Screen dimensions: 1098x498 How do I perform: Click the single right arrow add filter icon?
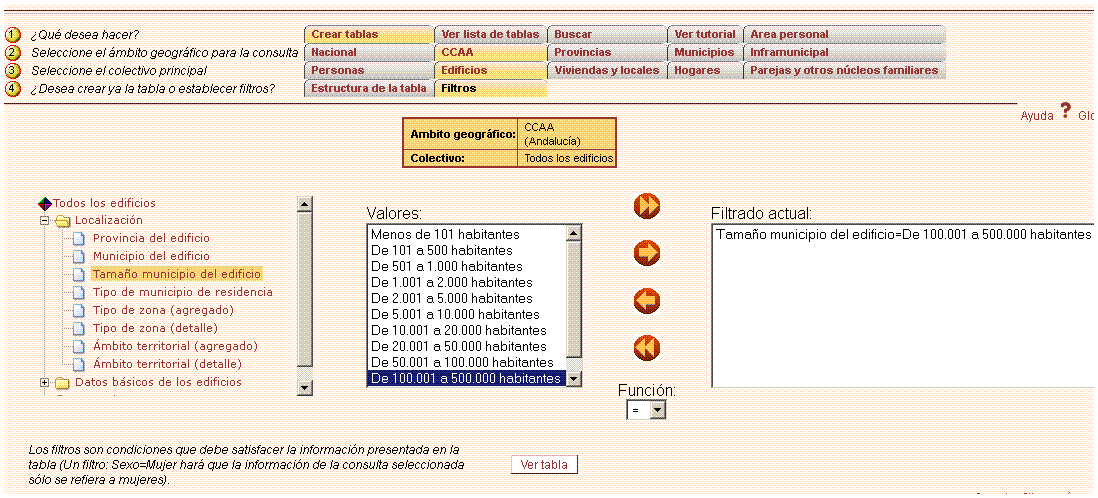(646, 253)
